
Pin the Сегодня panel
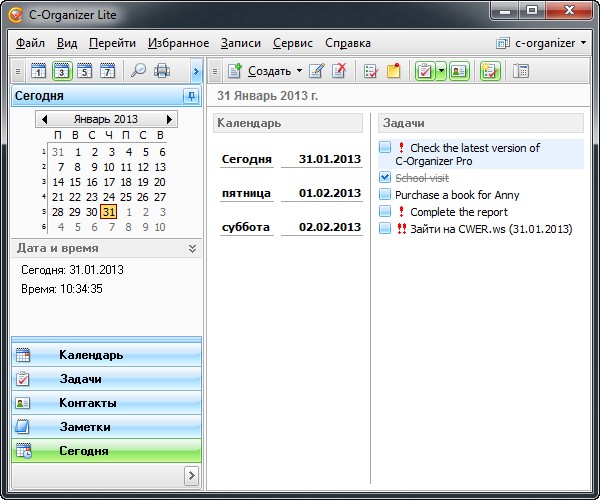click(x=190, y=96)
